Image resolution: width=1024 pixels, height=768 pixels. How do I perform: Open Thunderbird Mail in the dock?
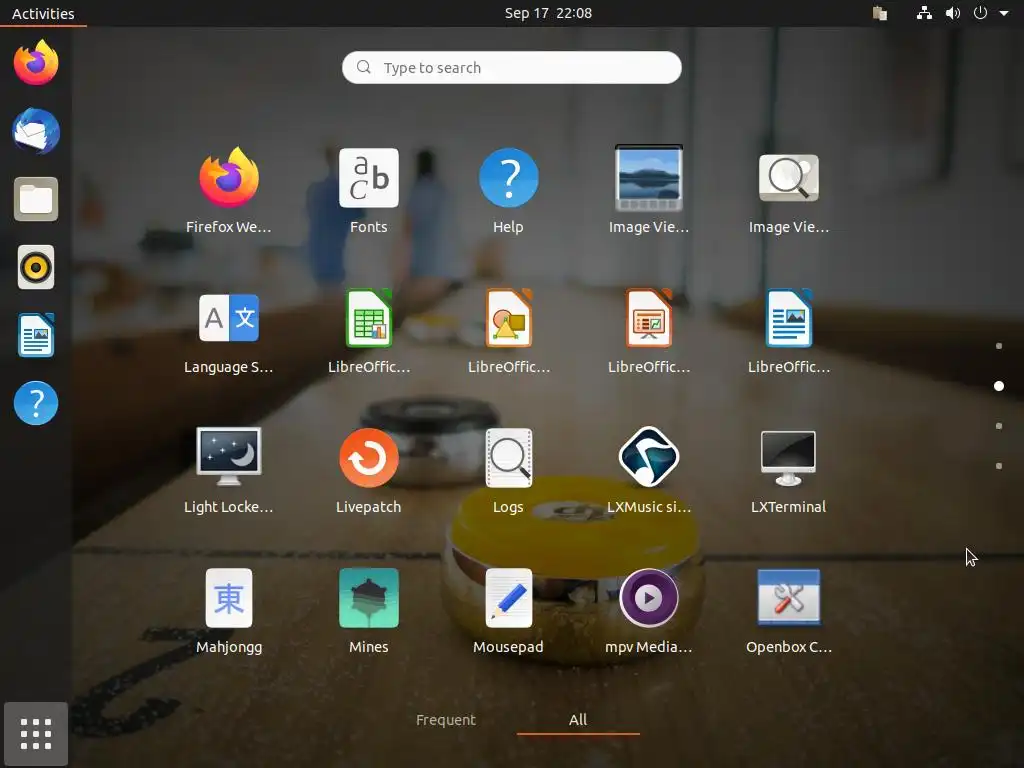pyautogui.click(x=36, y=131)
